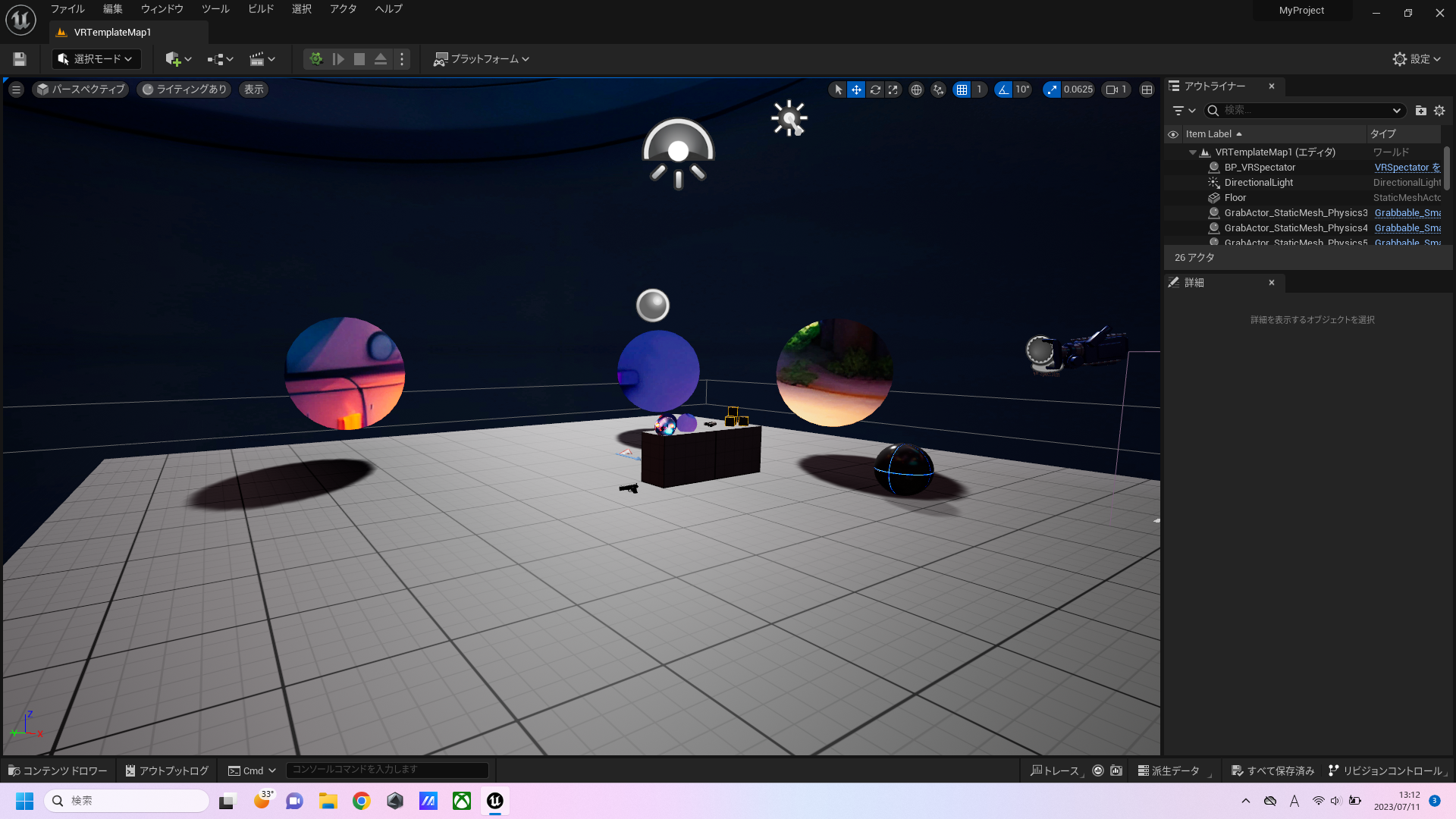Open the アウトプットログ
This screenshot has height=819, width=1456.
click(167, 770)
